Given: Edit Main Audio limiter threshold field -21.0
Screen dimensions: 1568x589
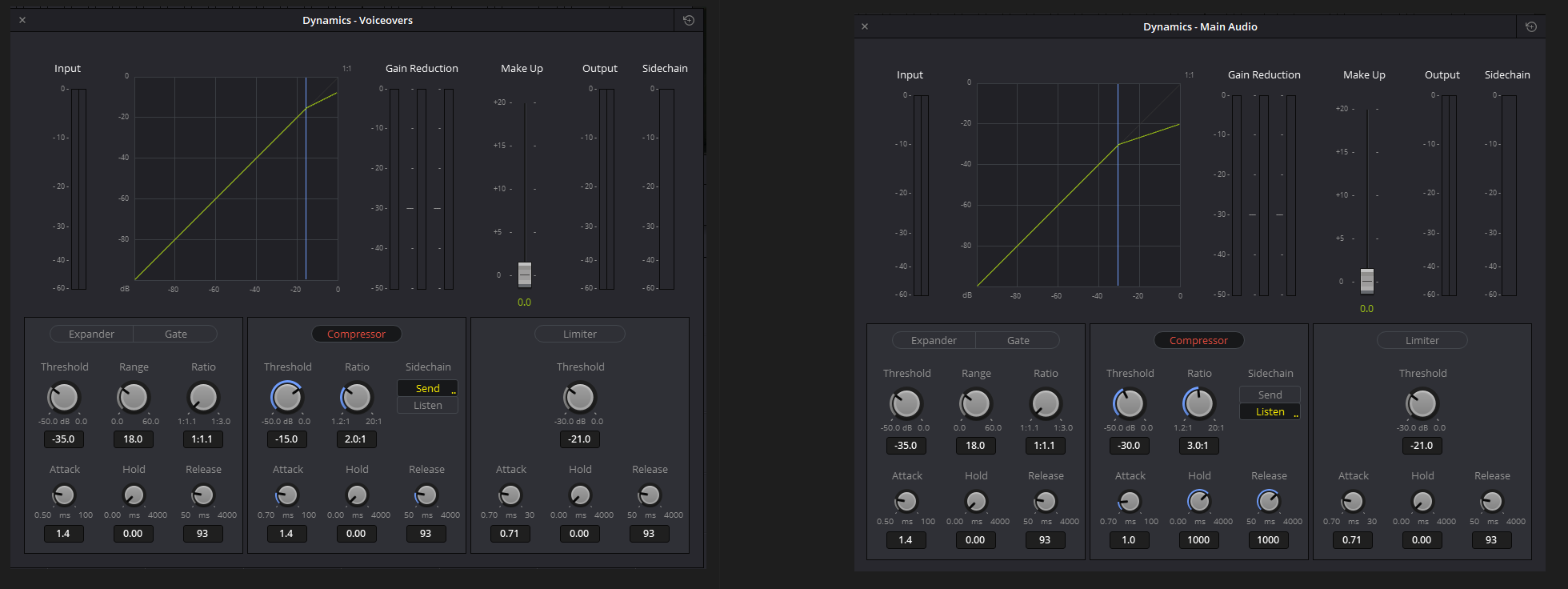Looking at the screenshot, I should (x=1422, y=445).
